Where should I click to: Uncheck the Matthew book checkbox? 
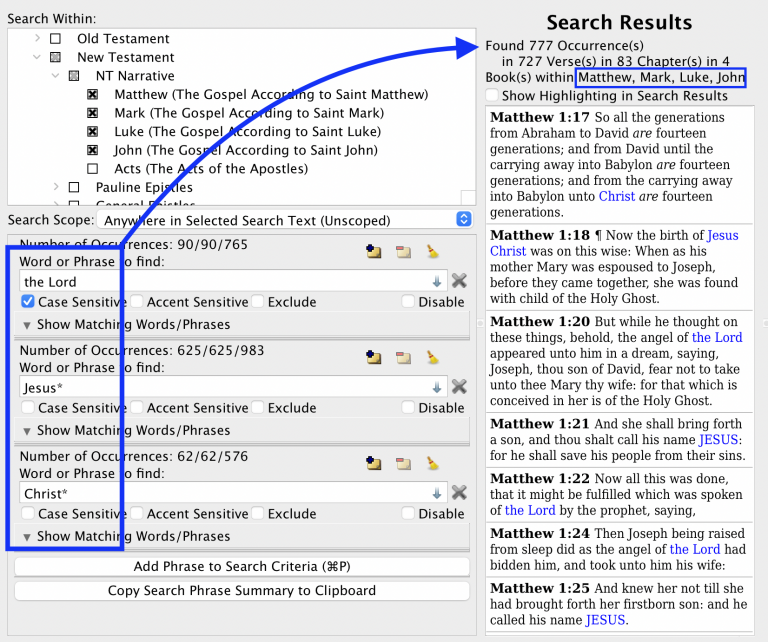click(93, 94)
